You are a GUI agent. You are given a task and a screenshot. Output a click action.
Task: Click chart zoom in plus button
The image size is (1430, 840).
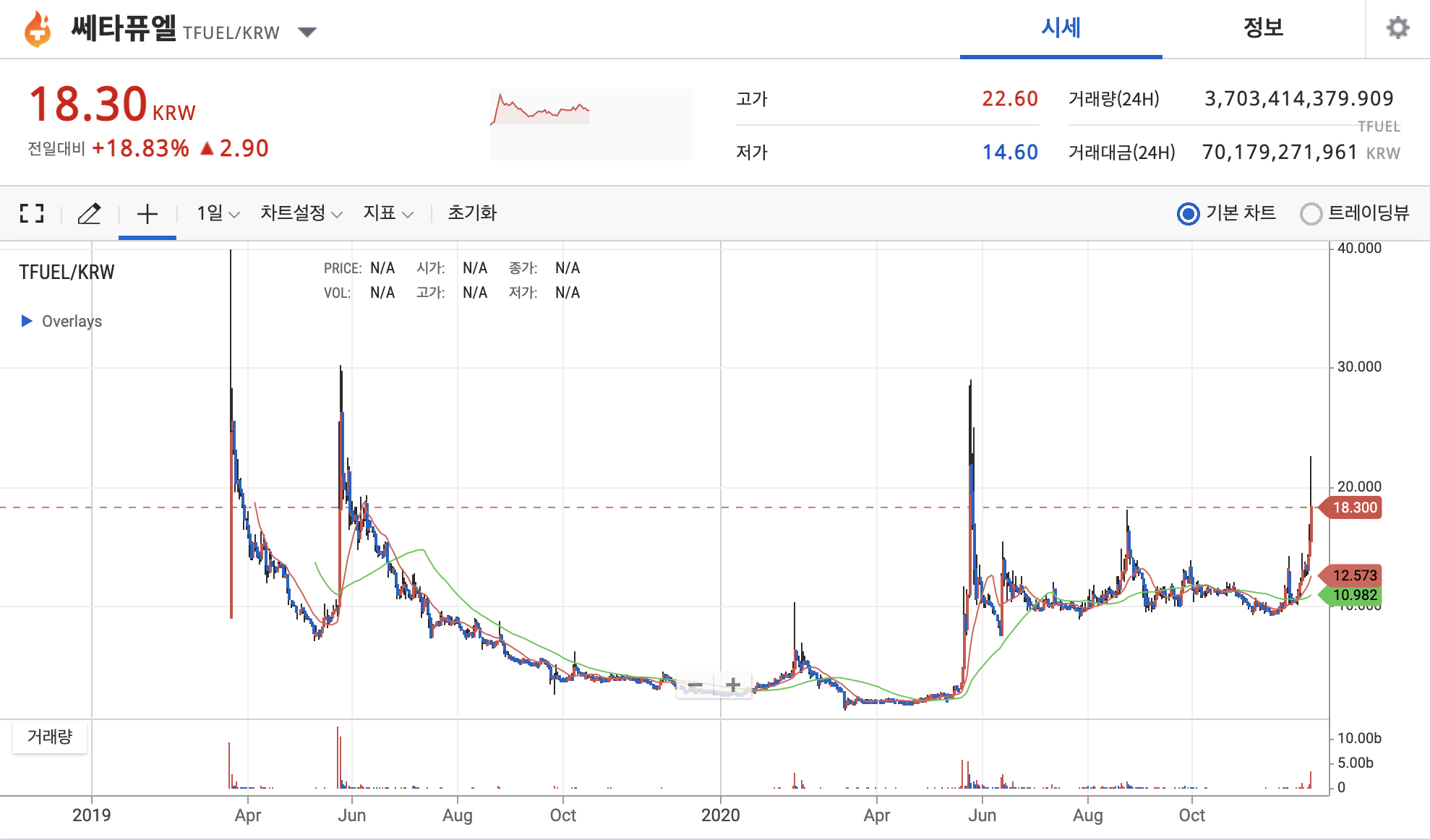tap(733, 685)
